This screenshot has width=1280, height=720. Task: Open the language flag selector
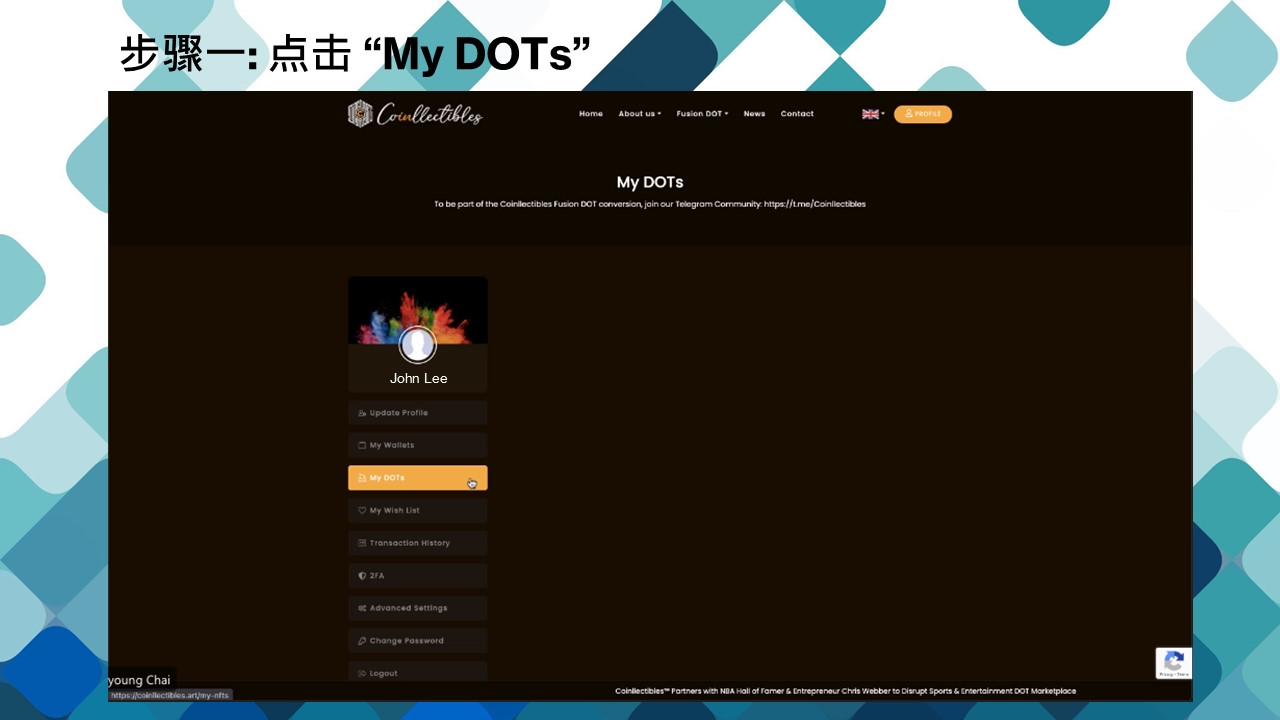point(873,114)
